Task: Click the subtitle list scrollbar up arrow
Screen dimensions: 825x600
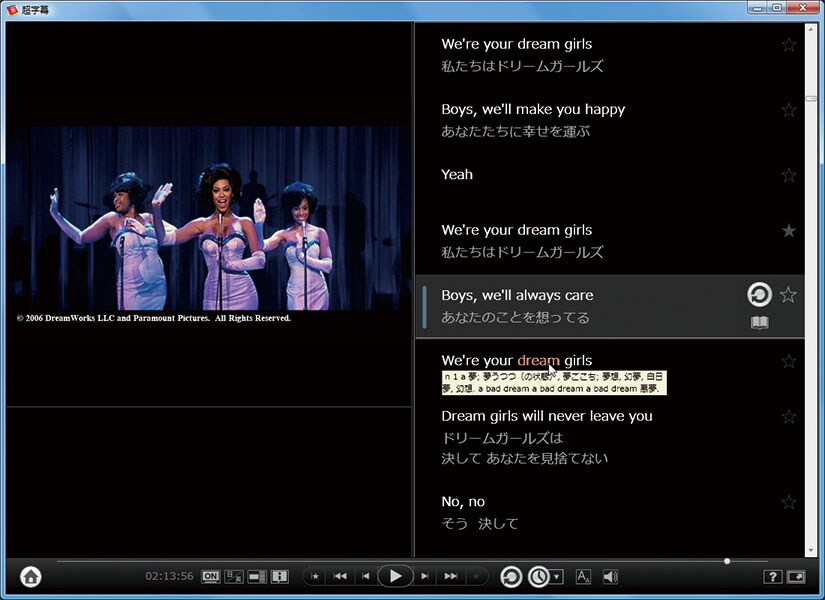Action: click(x=811, y=29)
